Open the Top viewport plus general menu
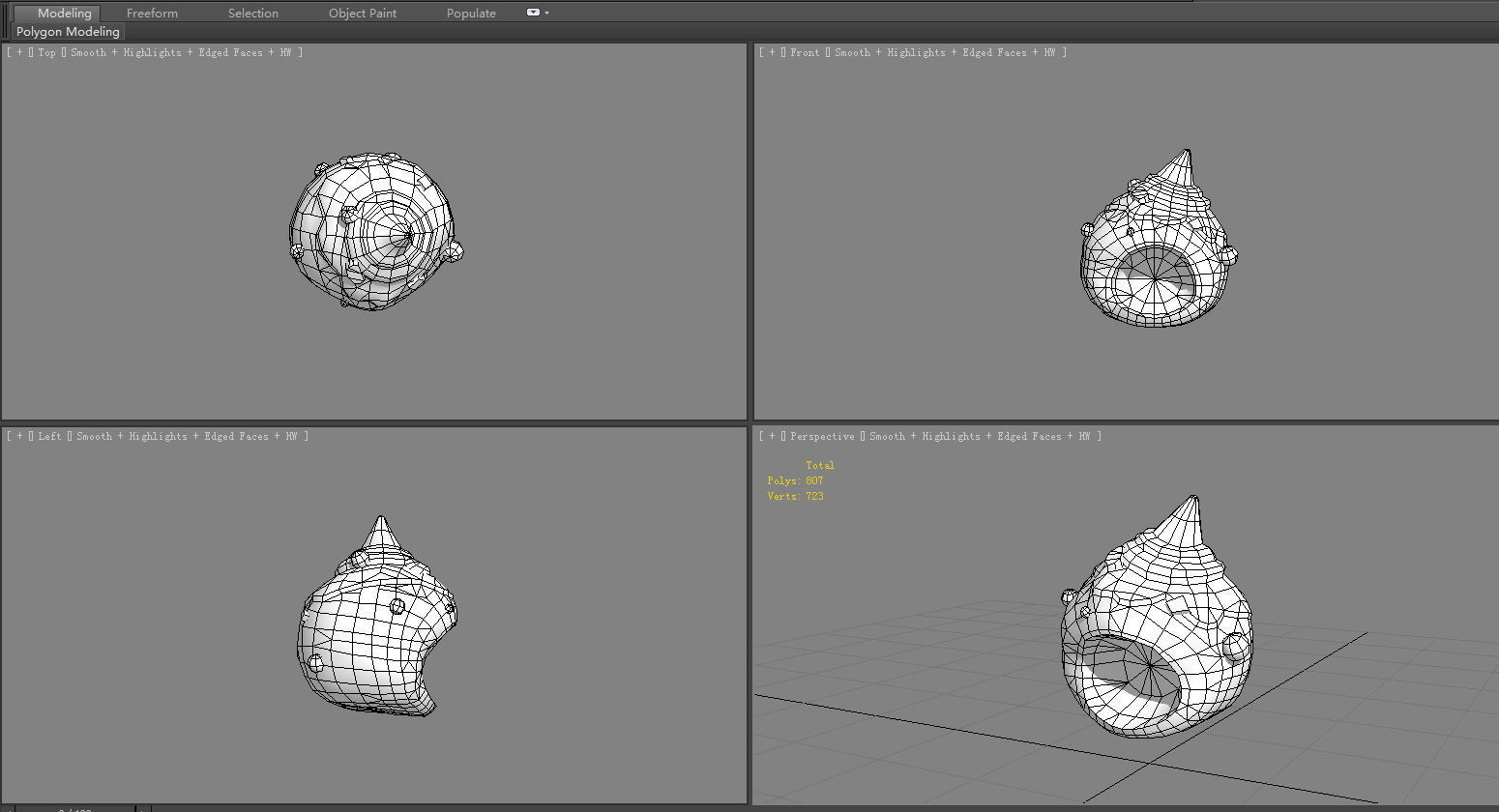Viewport: 1499px width, 812px height. [x=19, y=52]
